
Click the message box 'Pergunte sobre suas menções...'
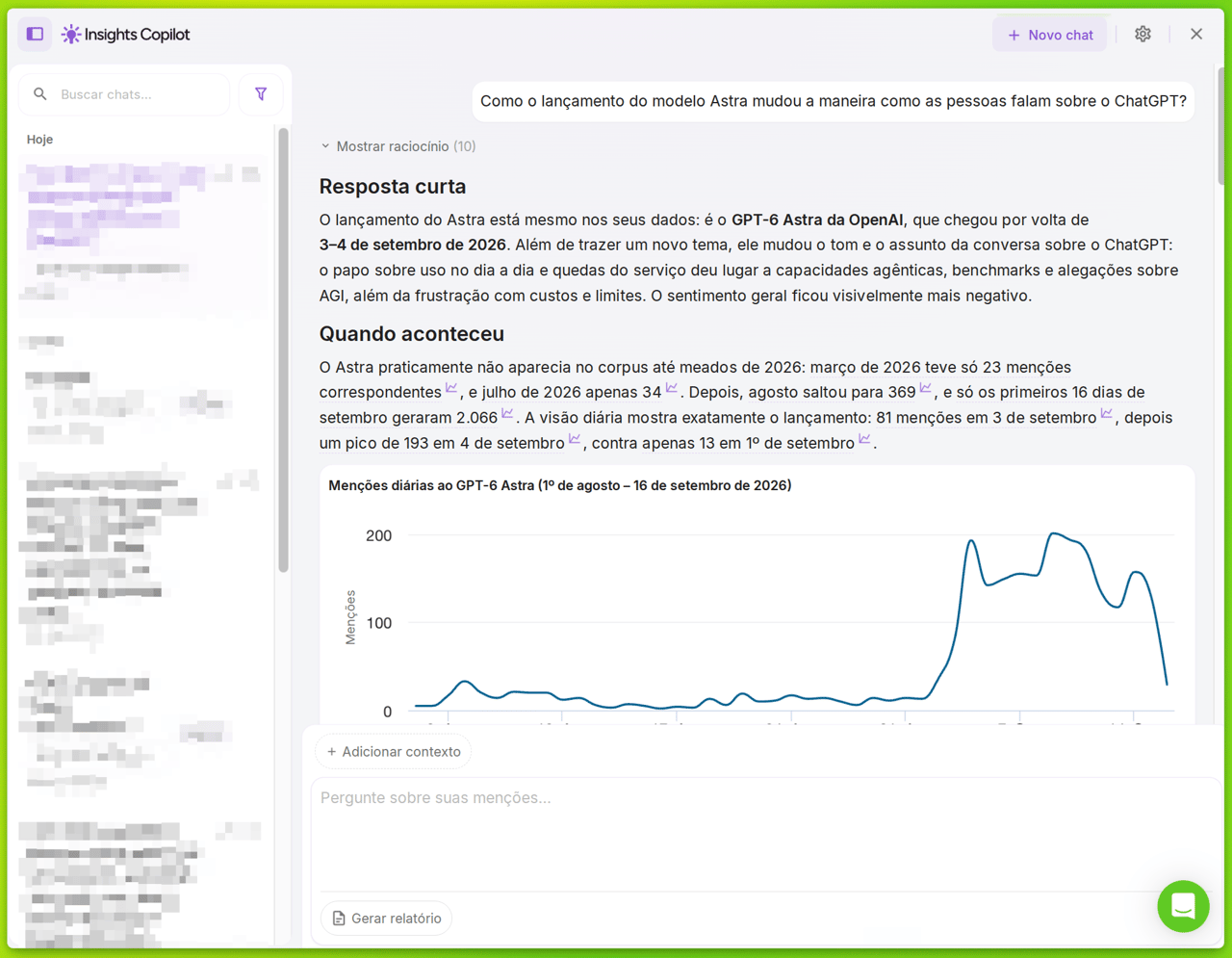765,833
